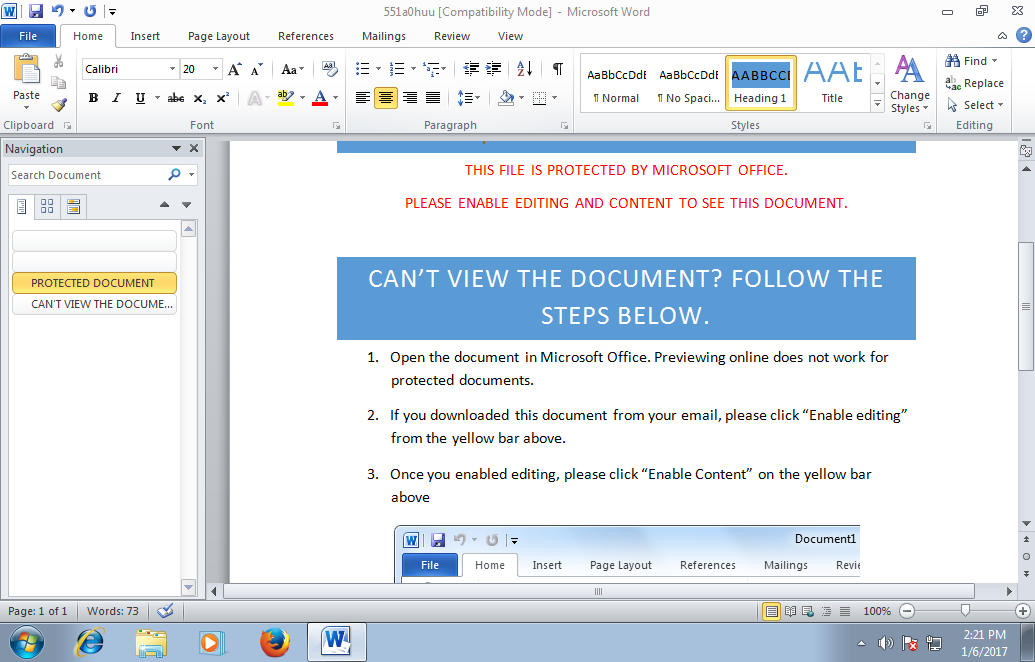Click the zoom slider handle
The image size is (1035, 662).
[965, 611]
